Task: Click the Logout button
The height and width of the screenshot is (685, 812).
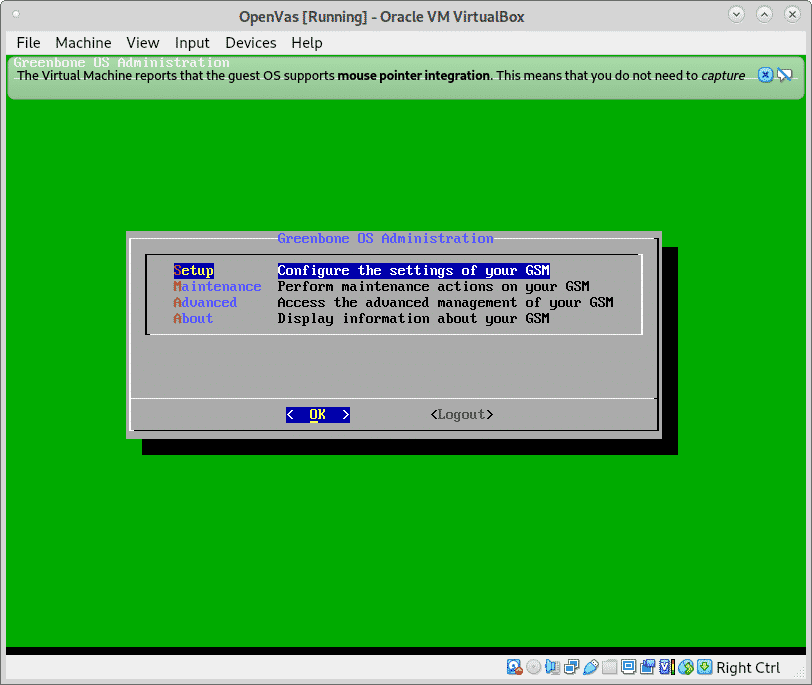Action: click(462, 415)
